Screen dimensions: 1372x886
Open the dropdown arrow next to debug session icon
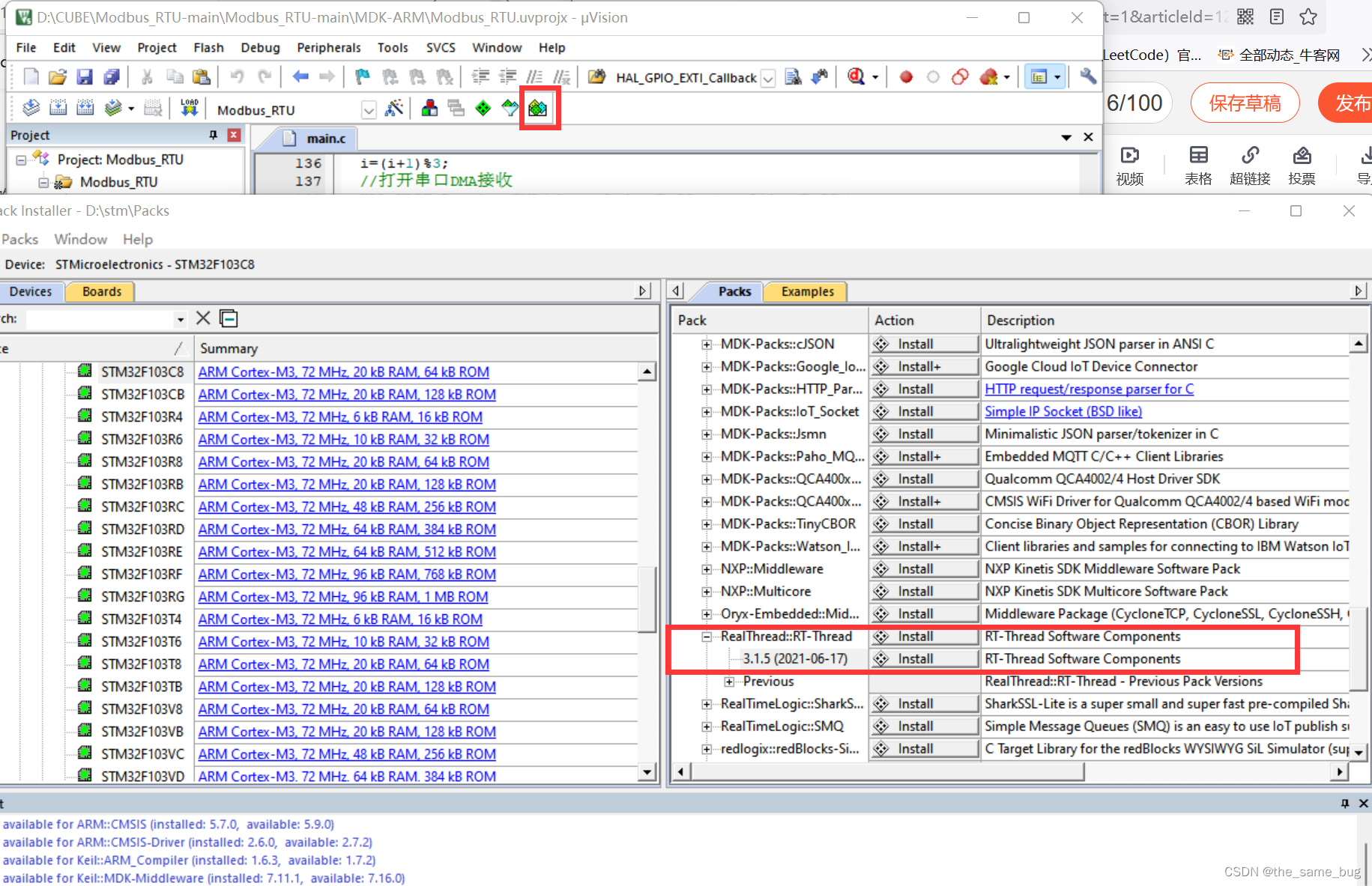coord(875,77)
